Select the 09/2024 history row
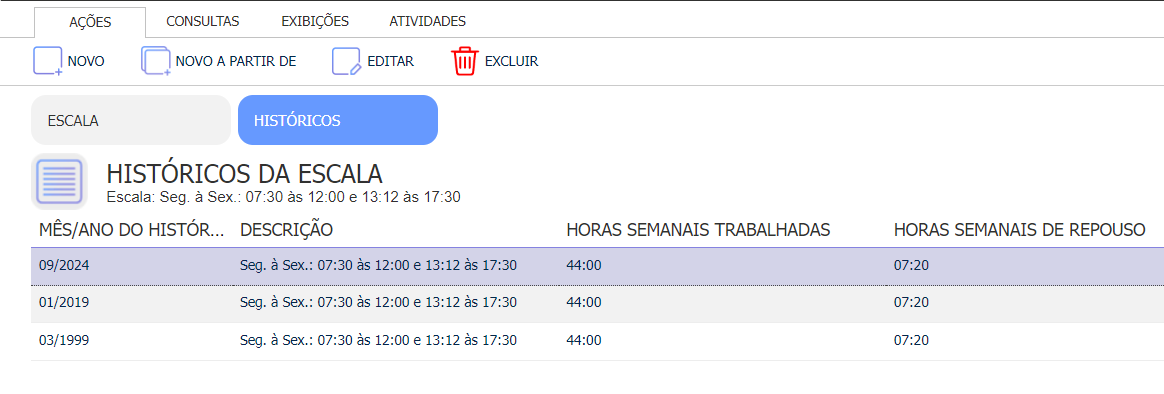1164x394 pixels. pos(598,266)
